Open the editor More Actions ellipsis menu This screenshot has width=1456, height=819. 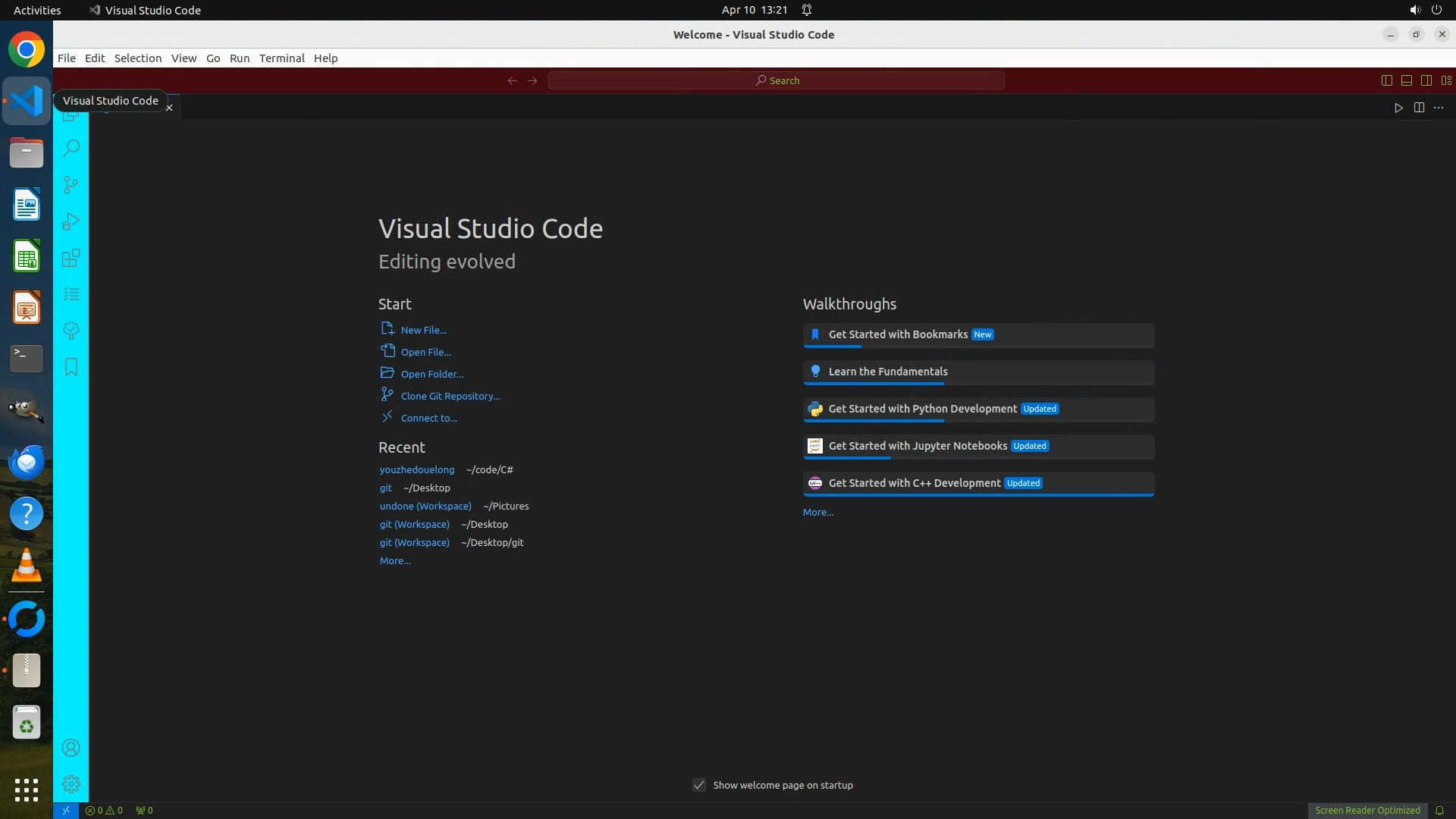click(x=1439, y=108)
